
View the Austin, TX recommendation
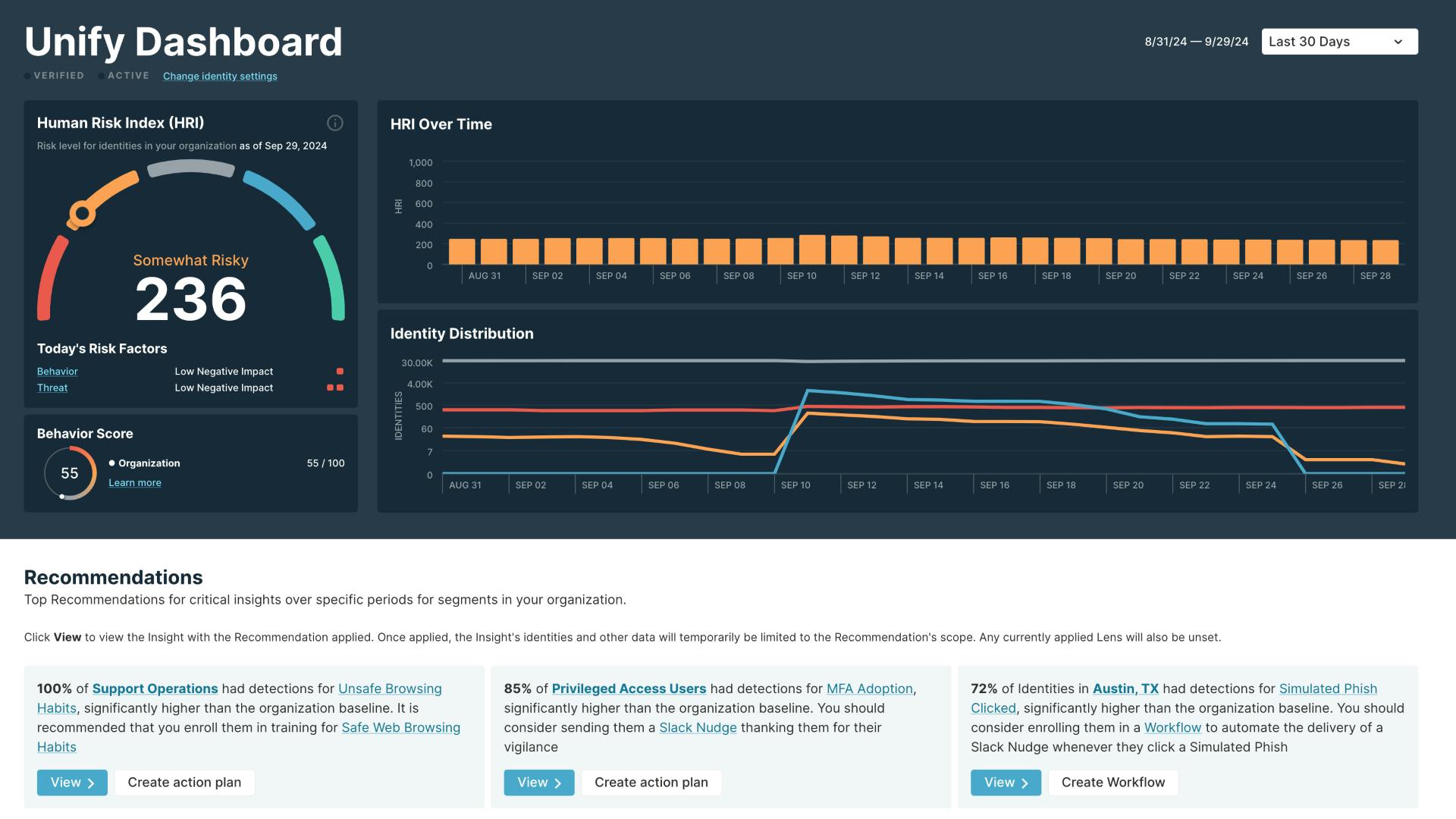[1006, 783]
